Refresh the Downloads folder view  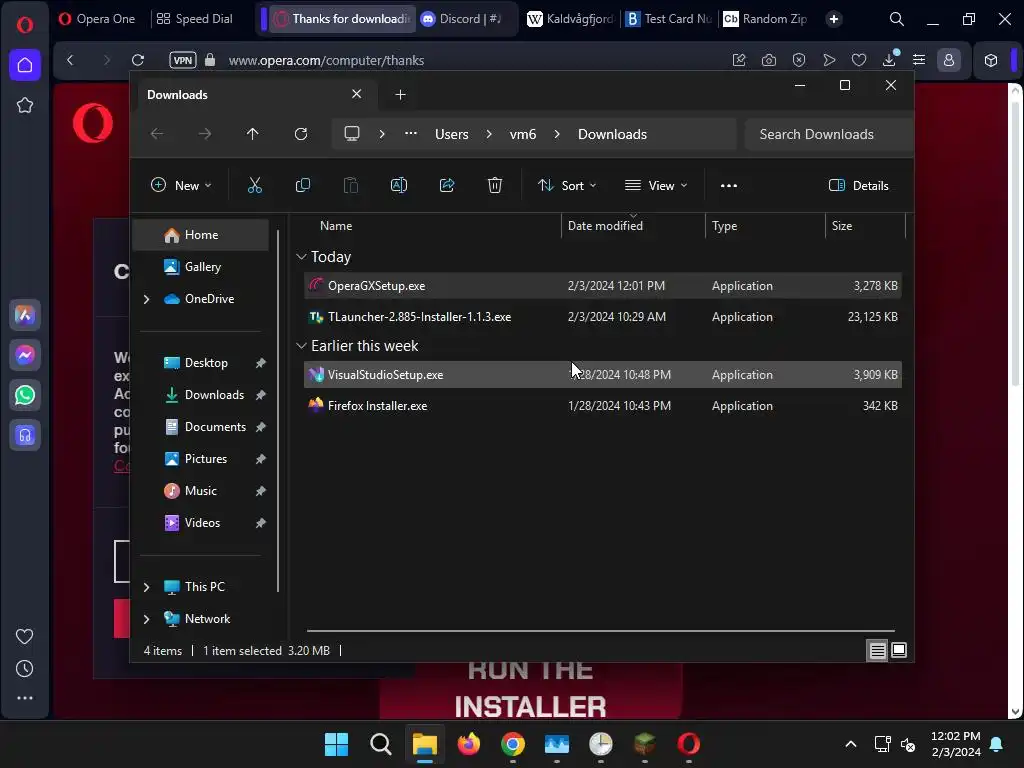[300, 134]
